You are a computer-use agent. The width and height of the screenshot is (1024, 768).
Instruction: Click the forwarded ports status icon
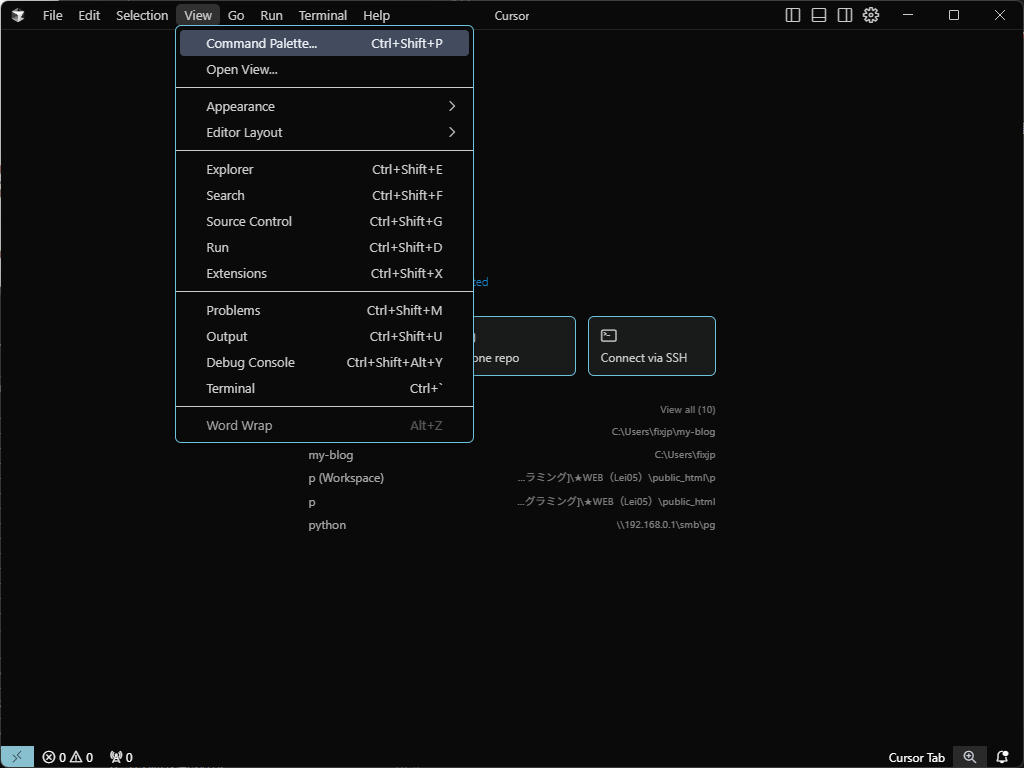[121, 757]
